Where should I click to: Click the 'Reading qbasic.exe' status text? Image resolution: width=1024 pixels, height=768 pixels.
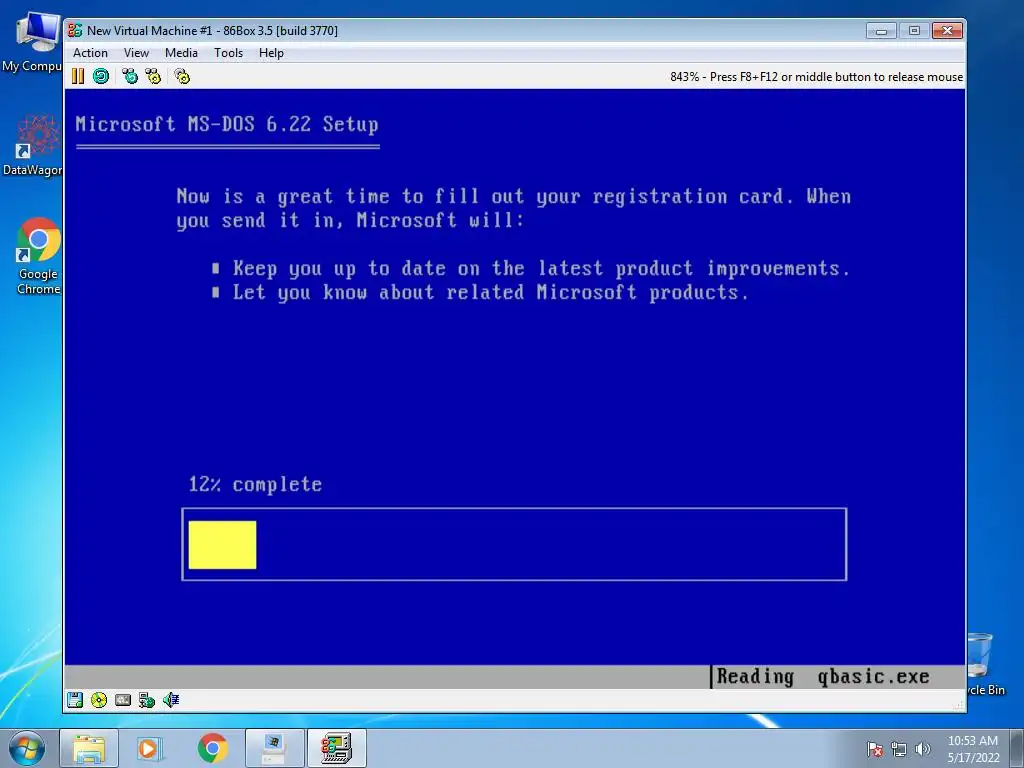pyautogui.click(x=823, y=677)
